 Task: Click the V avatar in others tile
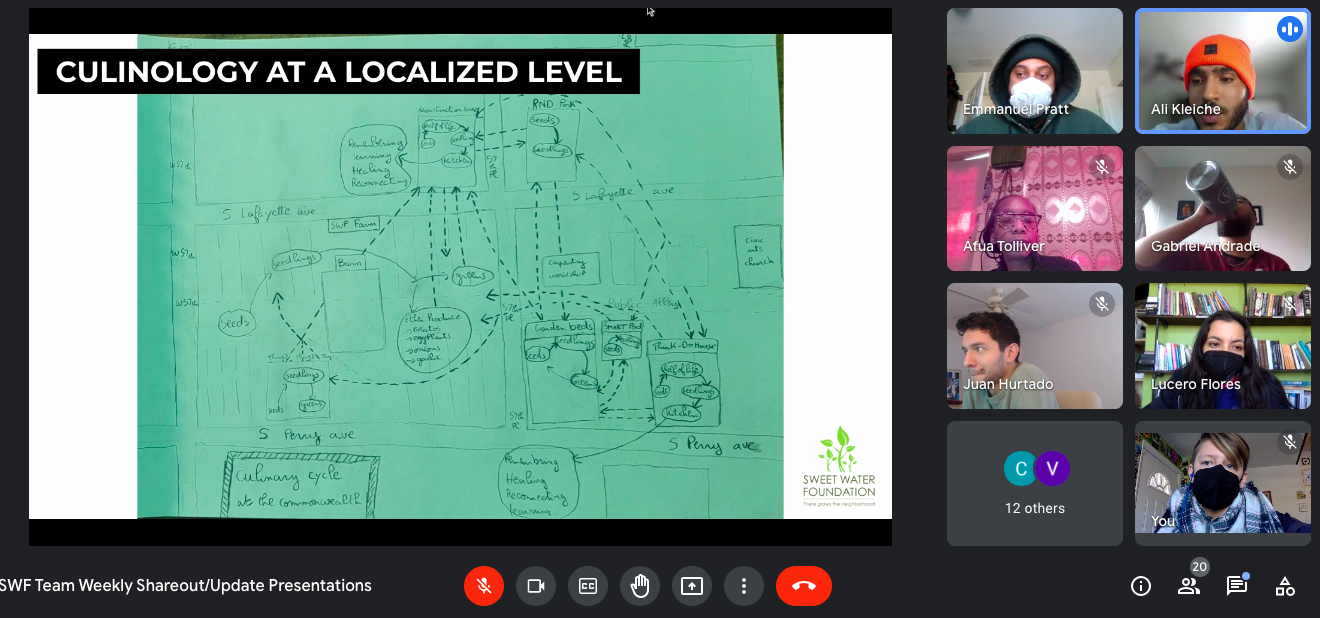(1052, 468)
